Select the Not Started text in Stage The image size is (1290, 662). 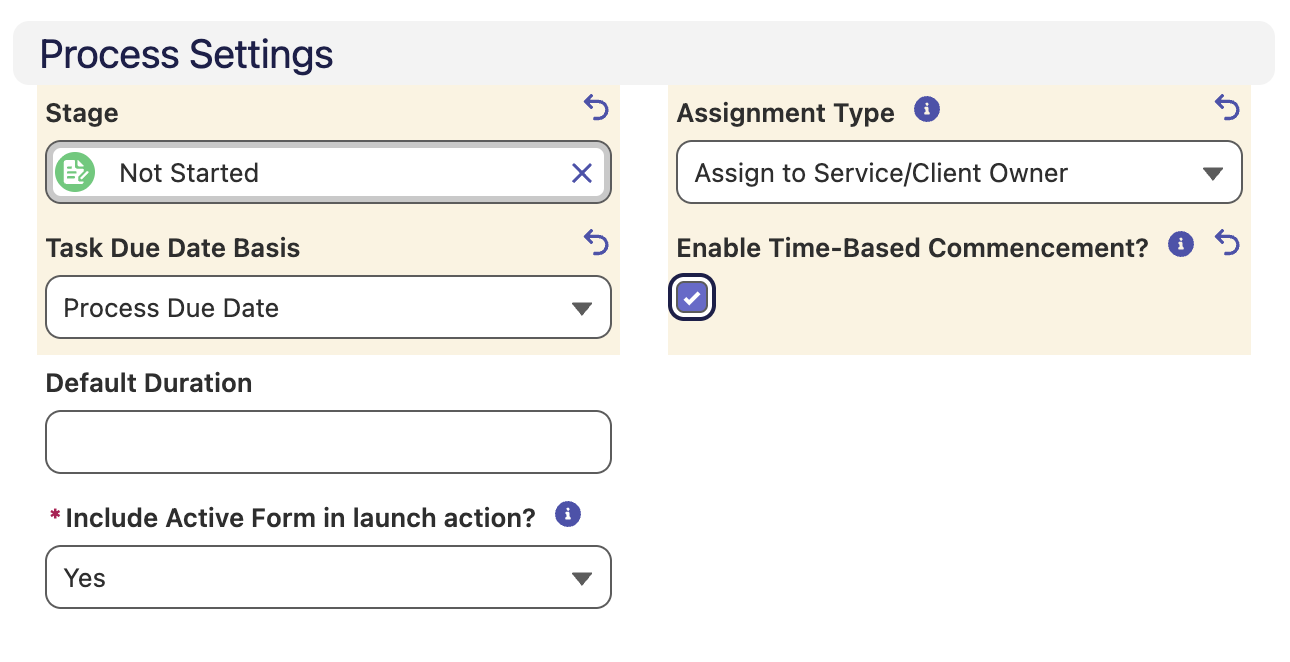tap(189, 173)
